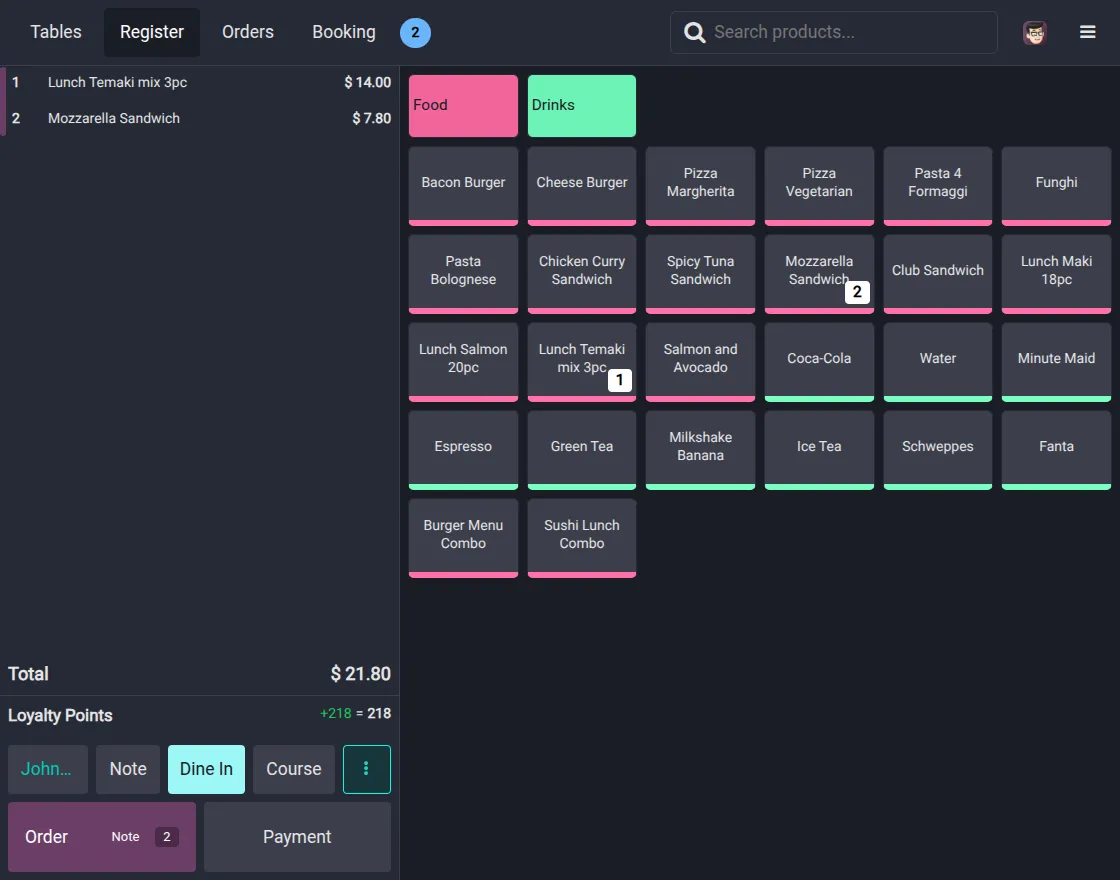Screen dimensions: 1120x880
Task: Select the Drinks category tile
Action: pyautogui.click(x=581, y=104)
